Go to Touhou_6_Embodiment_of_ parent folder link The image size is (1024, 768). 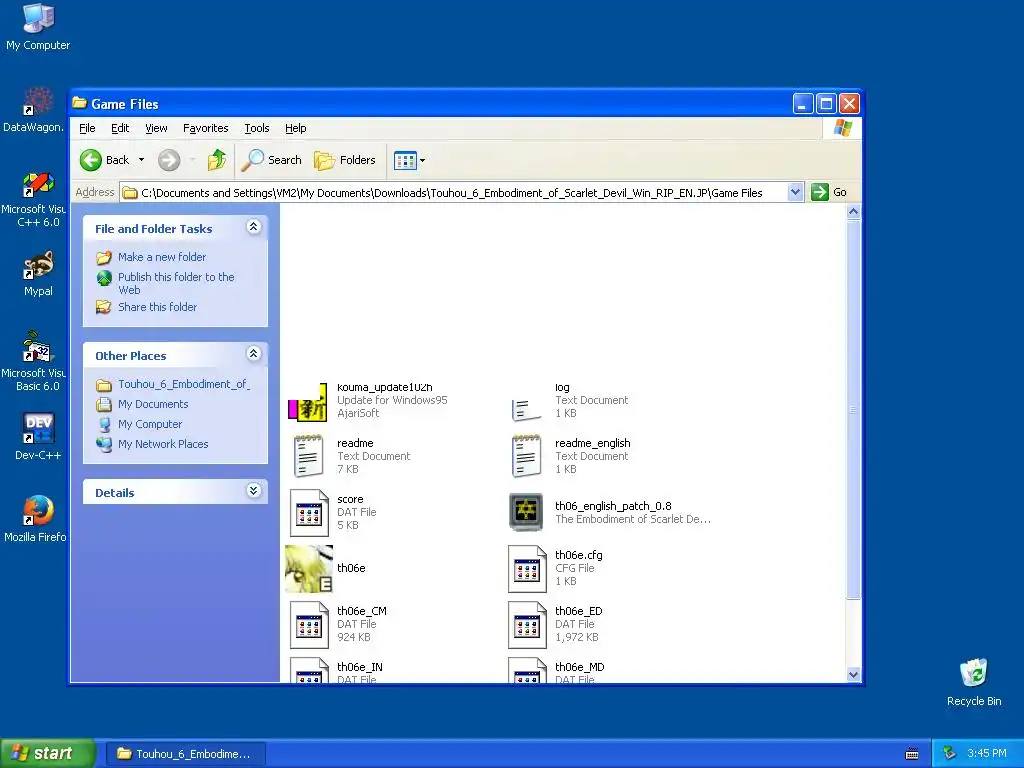tap(184, 384)
